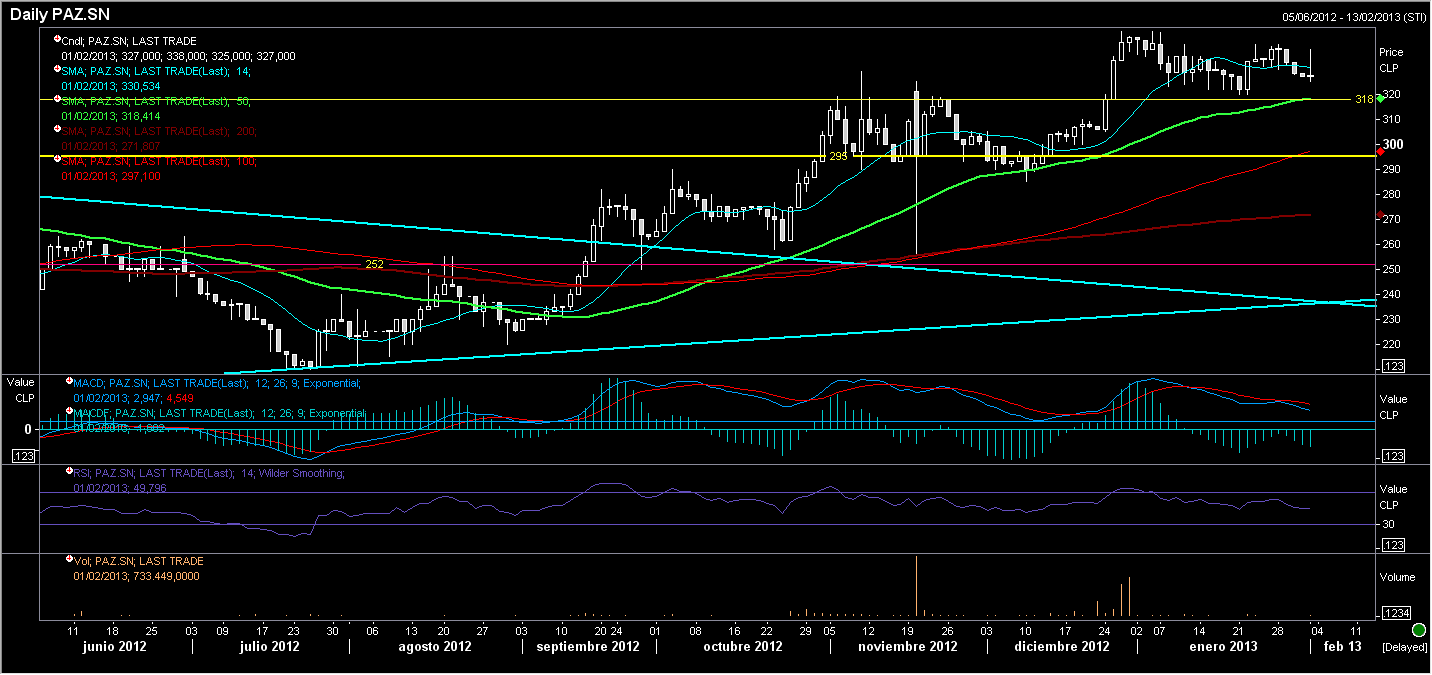
Task: Select the Daily PAZ.SN chart title
Action: [60, 14]
